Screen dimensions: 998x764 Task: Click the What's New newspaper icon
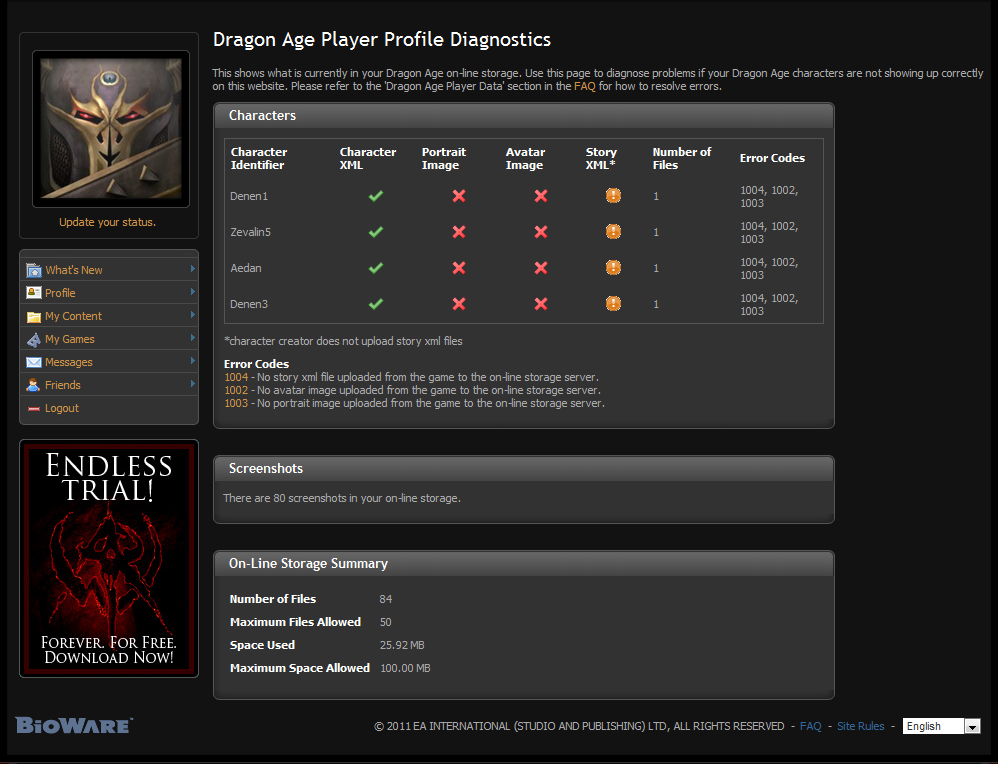(x=34, y=270)
